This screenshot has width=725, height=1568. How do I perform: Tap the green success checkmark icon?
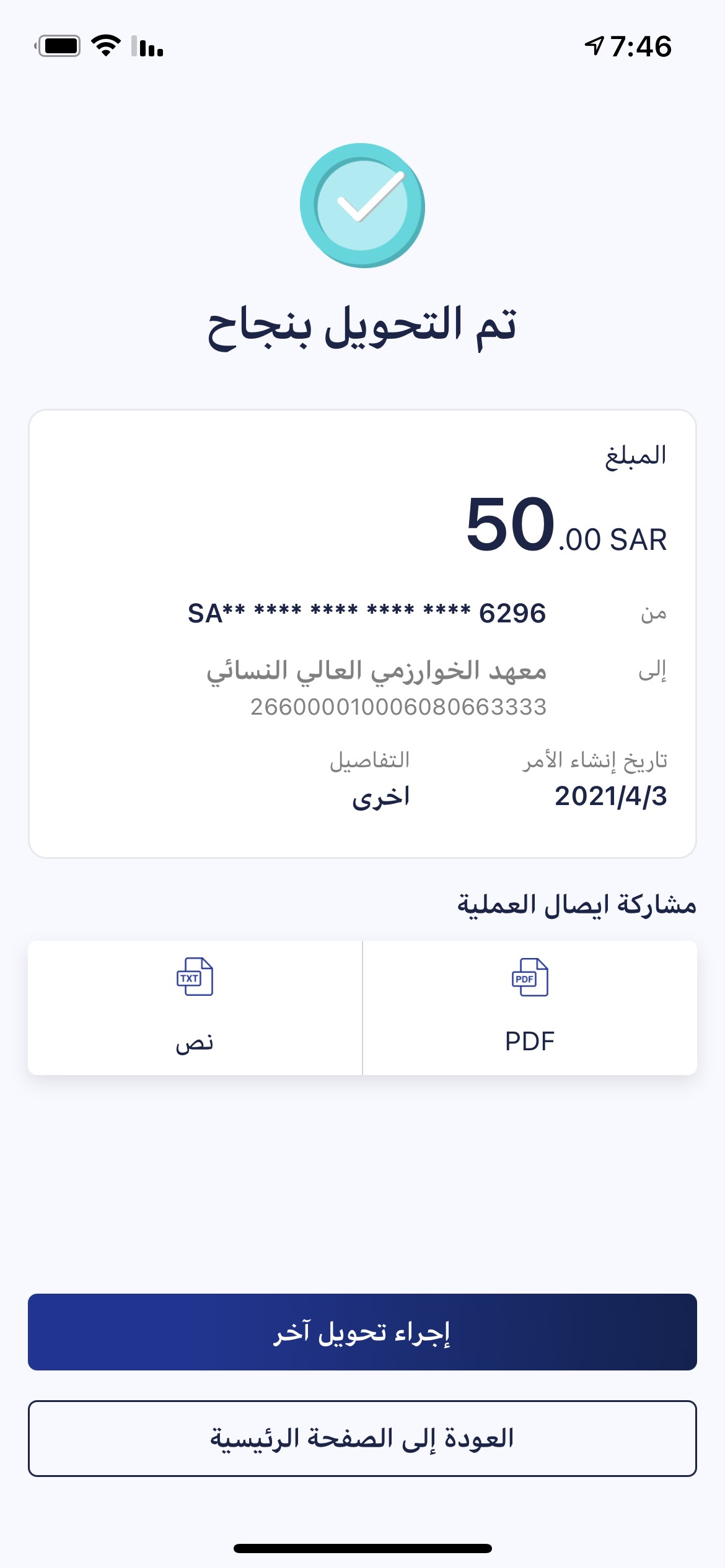point(362,206)
